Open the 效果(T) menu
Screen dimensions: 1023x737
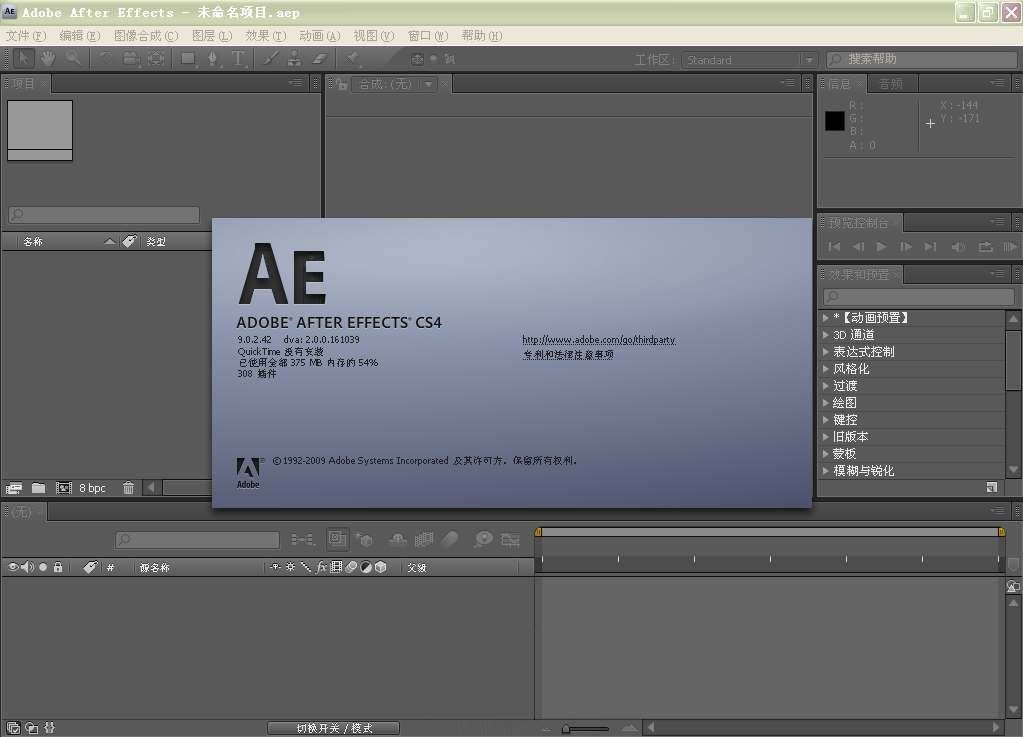[x=264, y=35]
